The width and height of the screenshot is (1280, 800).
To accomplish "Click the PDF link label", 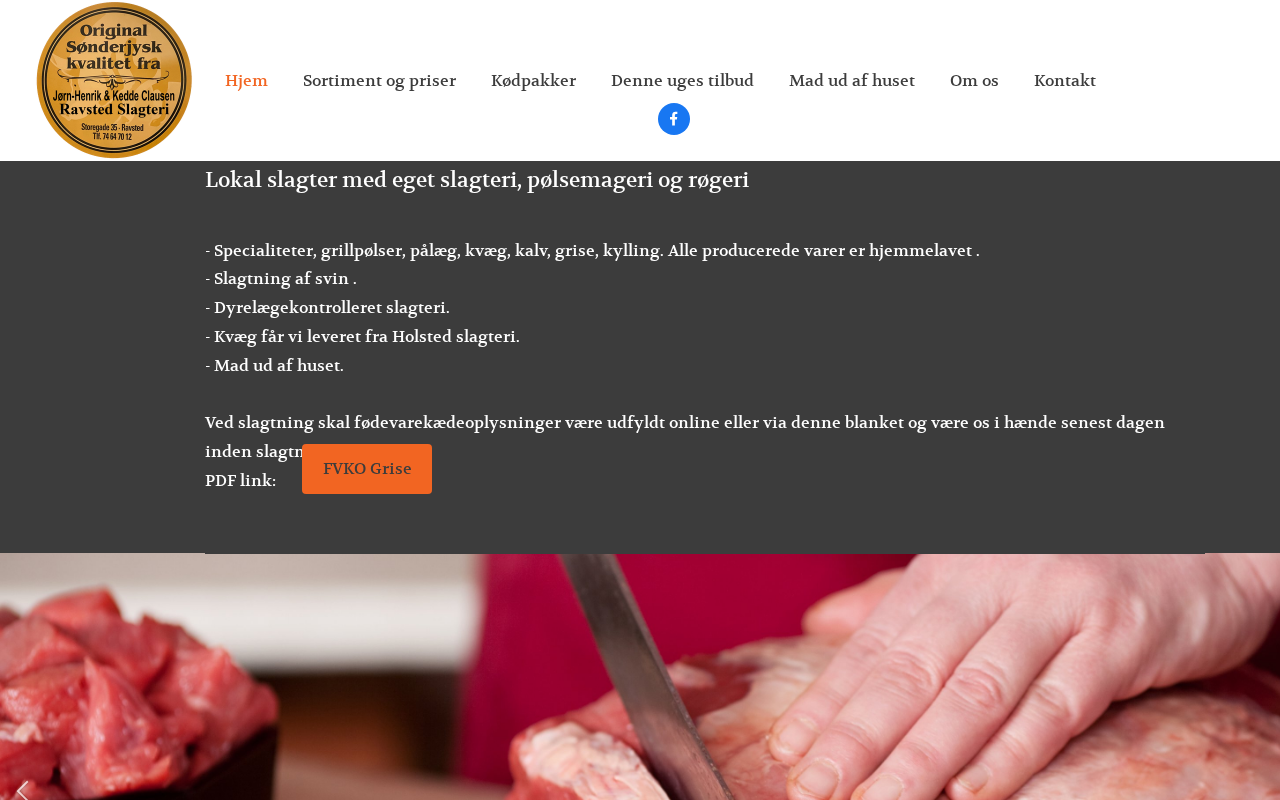I will [240, 481].
